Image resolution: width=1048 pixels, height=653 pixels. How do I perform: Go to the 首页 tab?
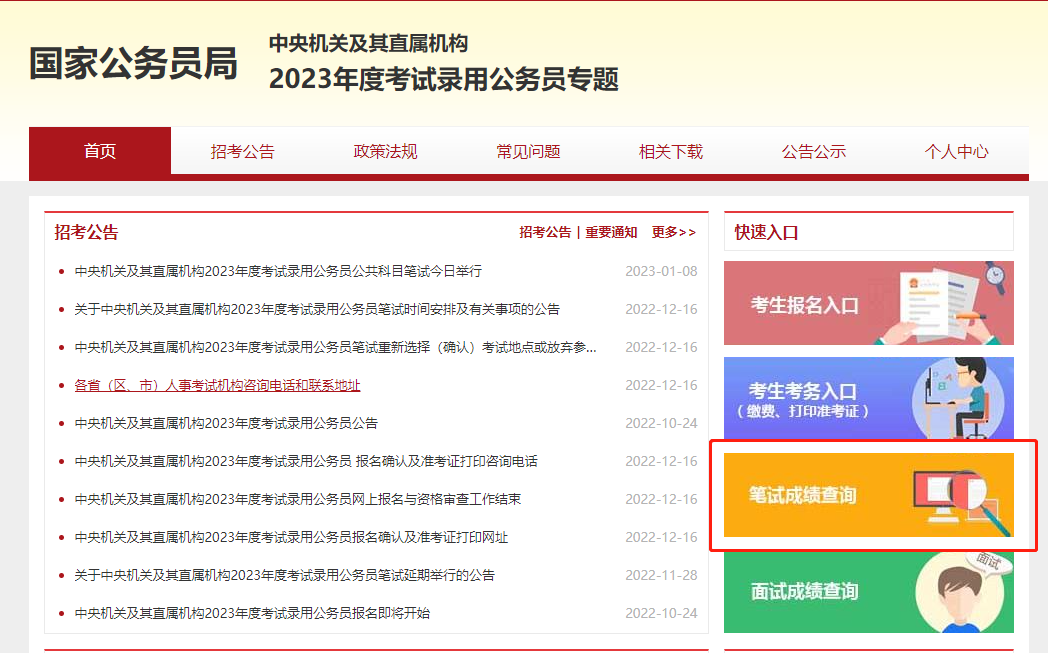click(x=100, y=152)
